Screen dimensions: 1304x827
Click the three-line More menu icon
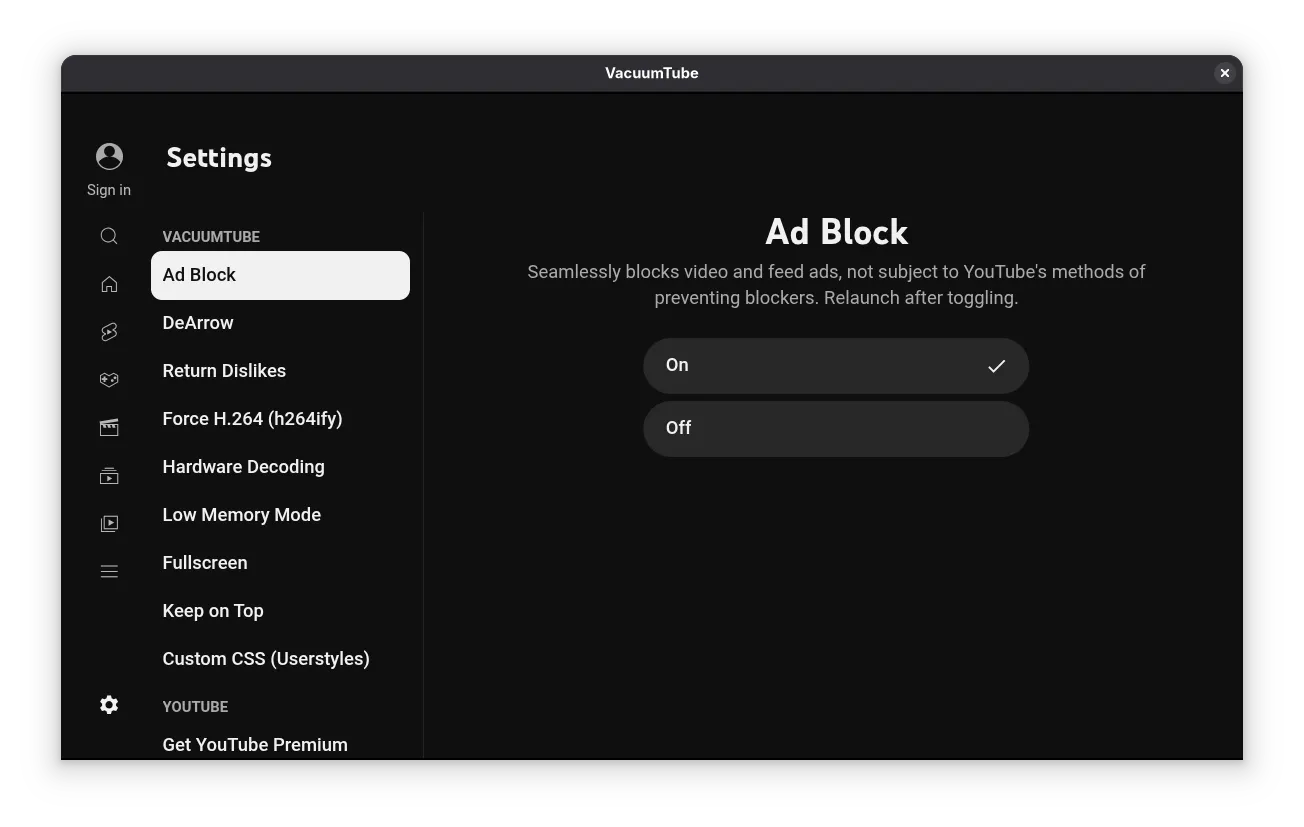tap(109, 571)
